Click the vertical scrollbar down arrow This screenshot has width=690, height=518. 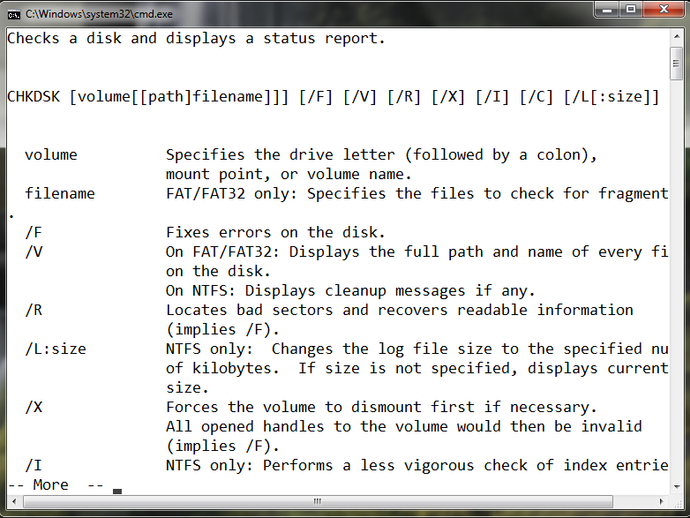(677, 486)
